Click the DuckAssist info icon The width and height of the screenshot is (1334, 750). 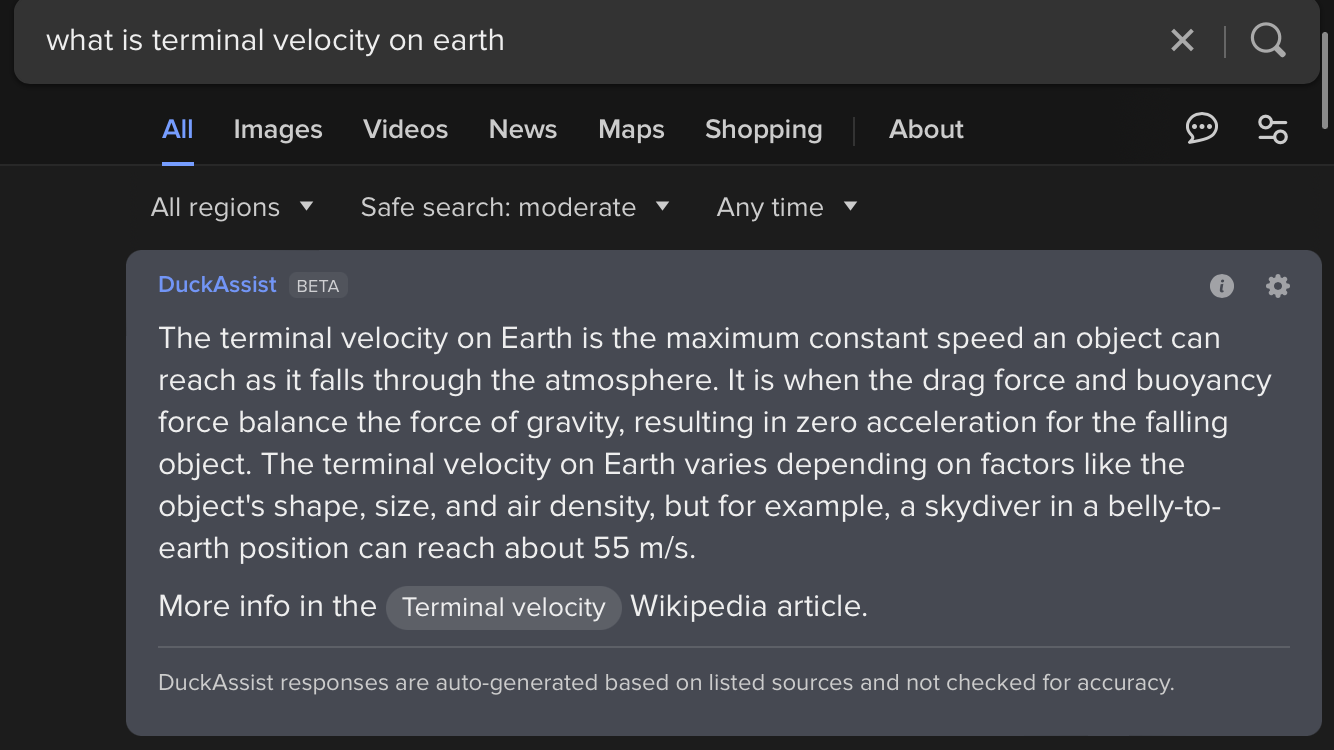[1222, 286]
